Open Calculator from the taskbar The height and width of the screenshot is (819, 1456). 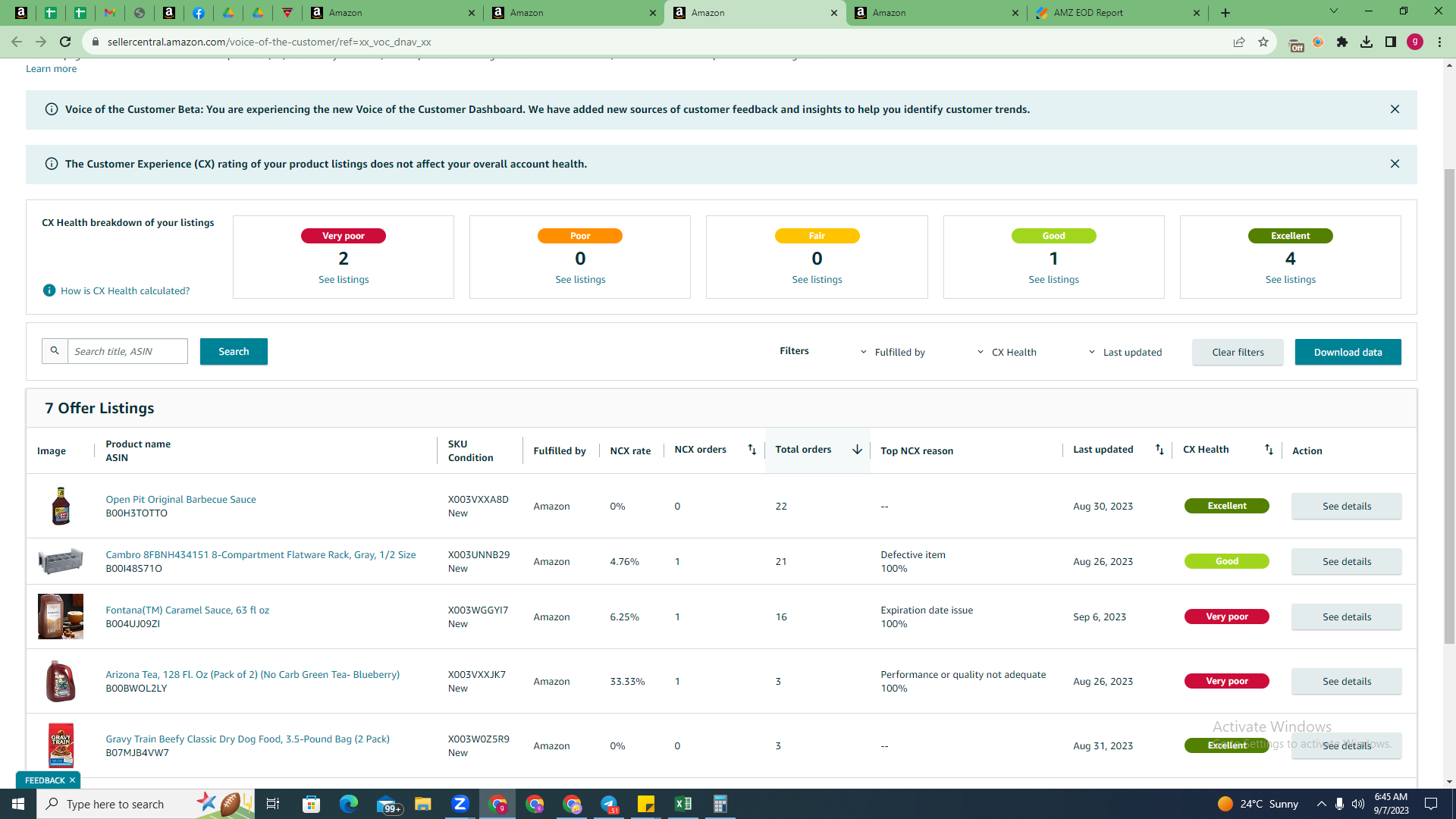point(720,804)
